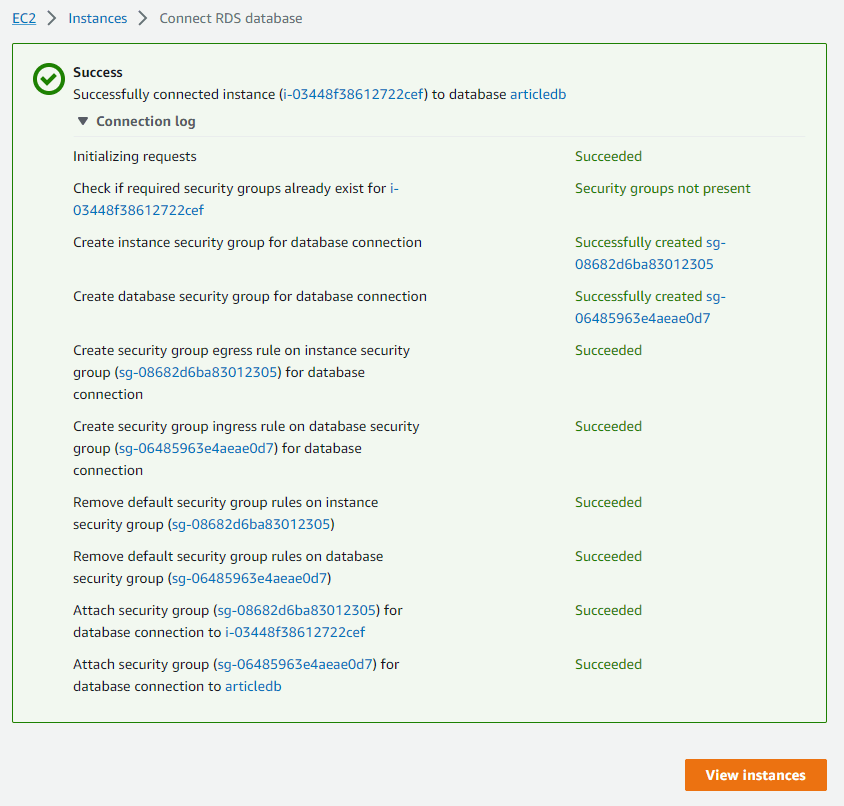844x806 pixels.
Task: Click security group link in ingress rule row
Action: coord(197,448)
